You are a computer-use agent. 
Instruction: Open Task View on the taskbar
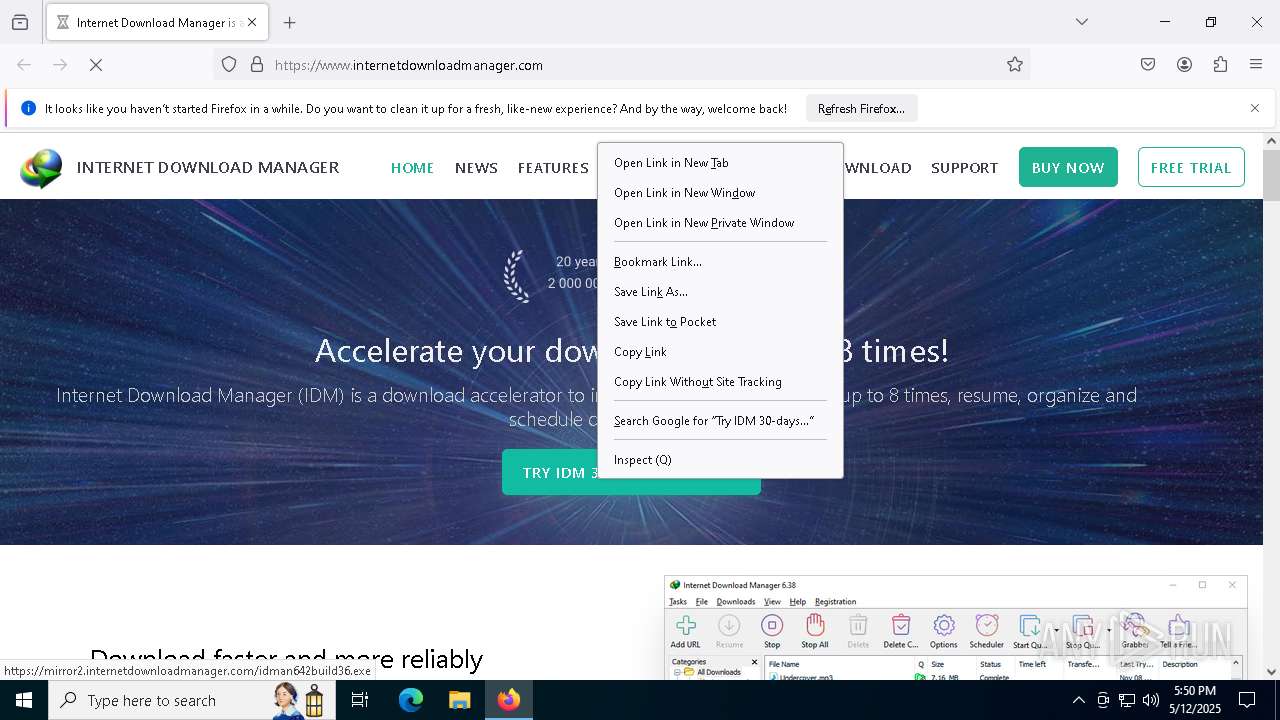click(x=360, y=700)
